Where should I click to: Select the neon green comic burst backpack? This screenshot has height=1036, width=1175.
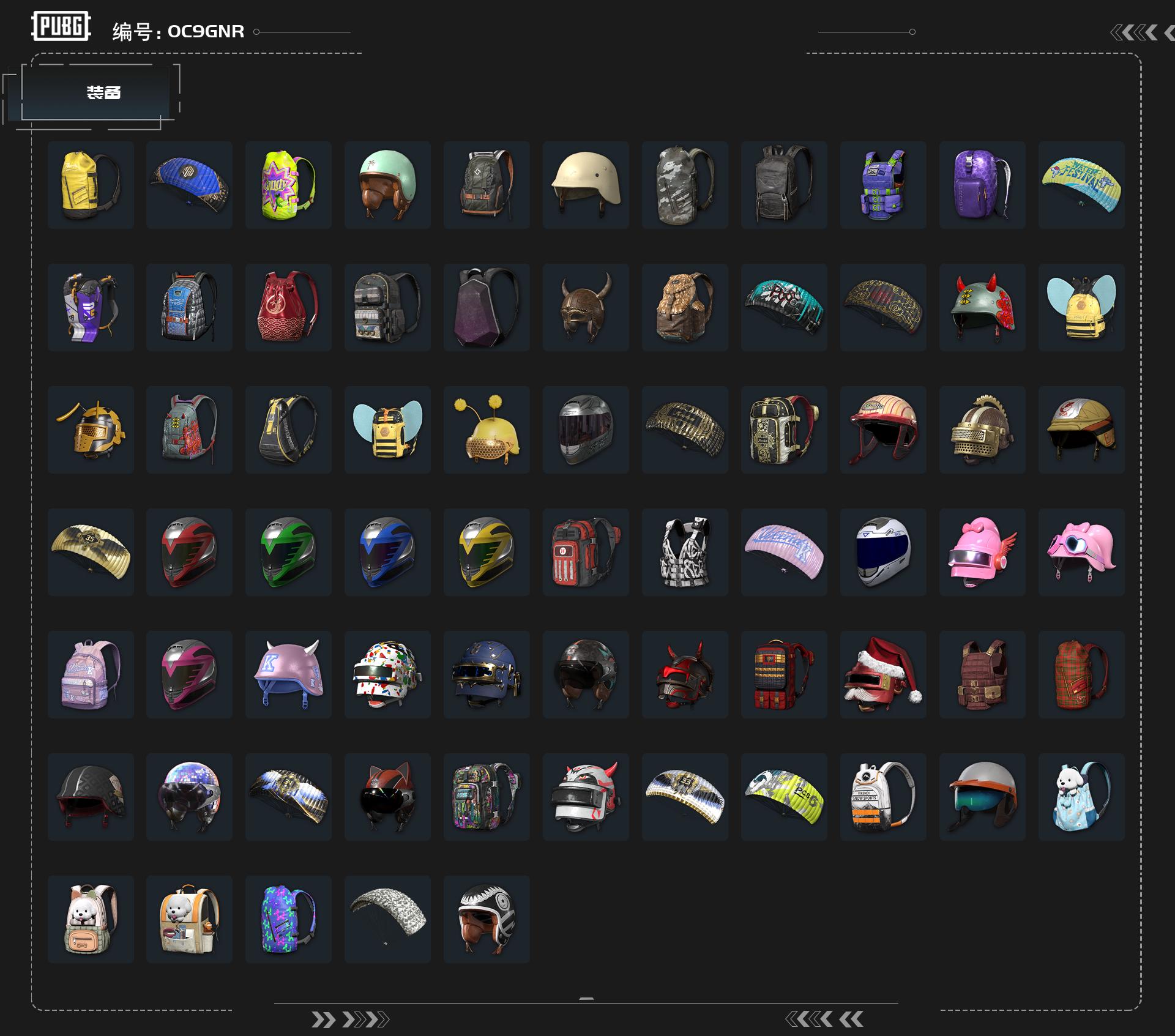pos(288,185)
